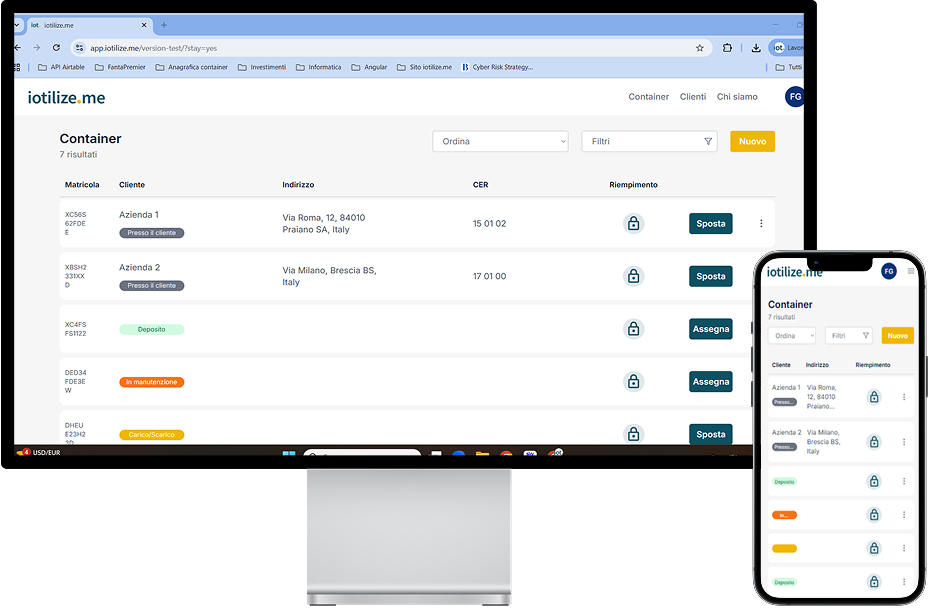Open the Cyber Risk Strategy bookmark
929x614 pixels.
point(498,68)
